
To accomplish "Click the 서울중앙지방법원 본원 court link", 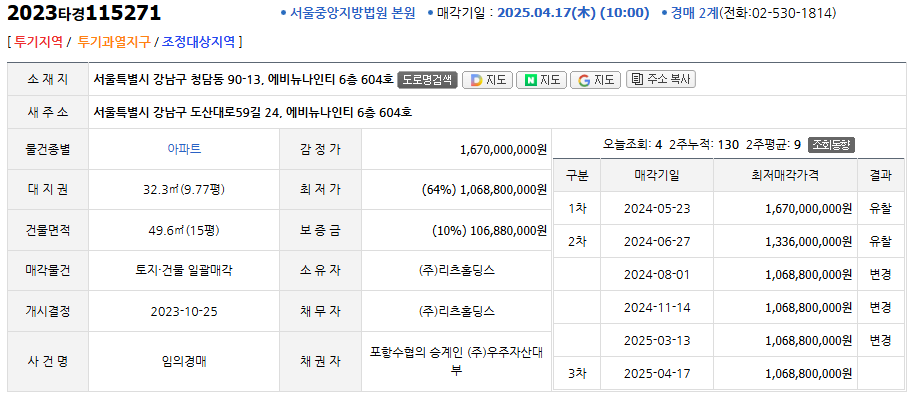I will pyautogui.click(x=352, y=13).
